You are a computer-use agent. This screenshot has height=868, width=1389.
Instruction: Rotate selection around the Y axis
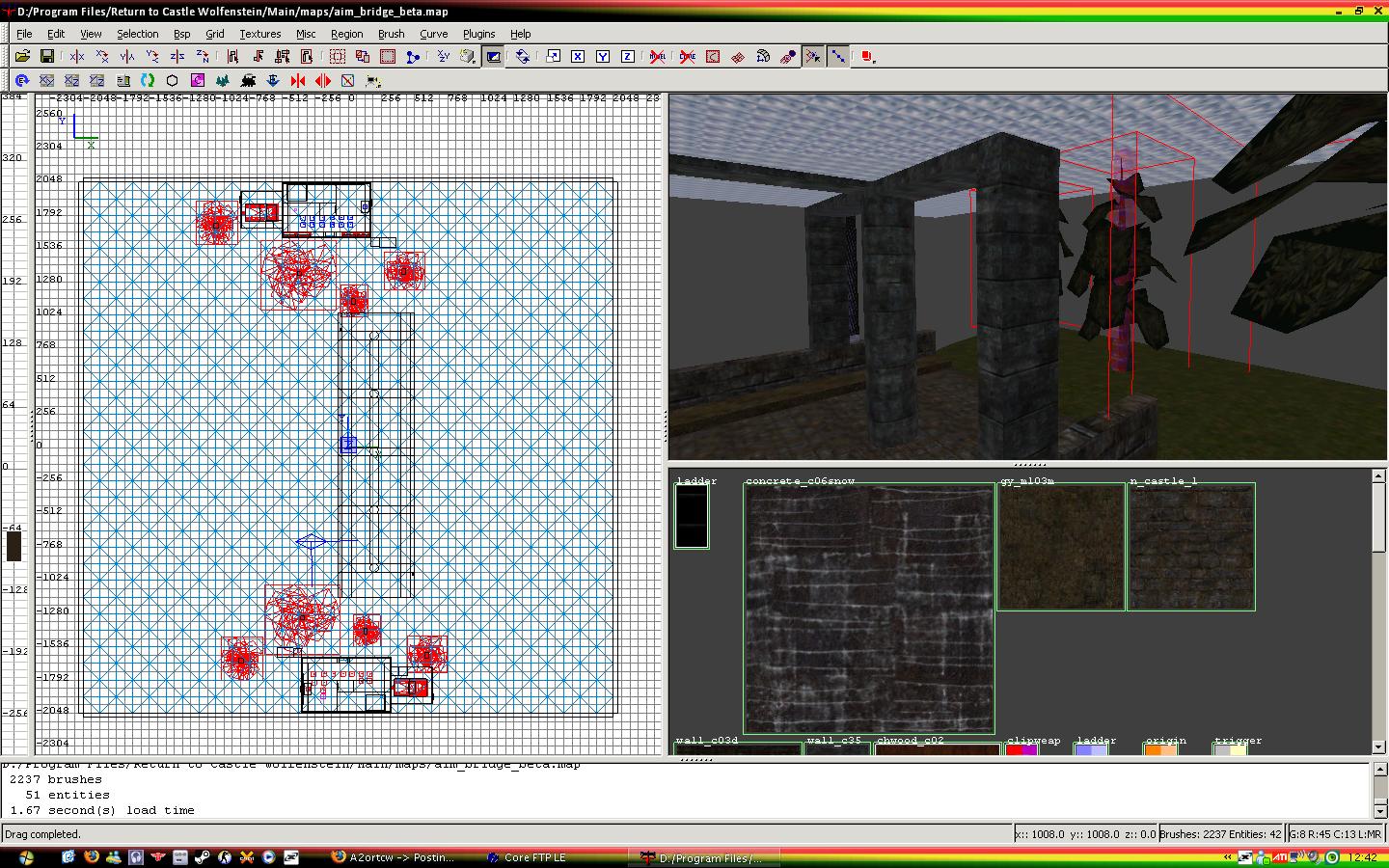pos(152,57)
